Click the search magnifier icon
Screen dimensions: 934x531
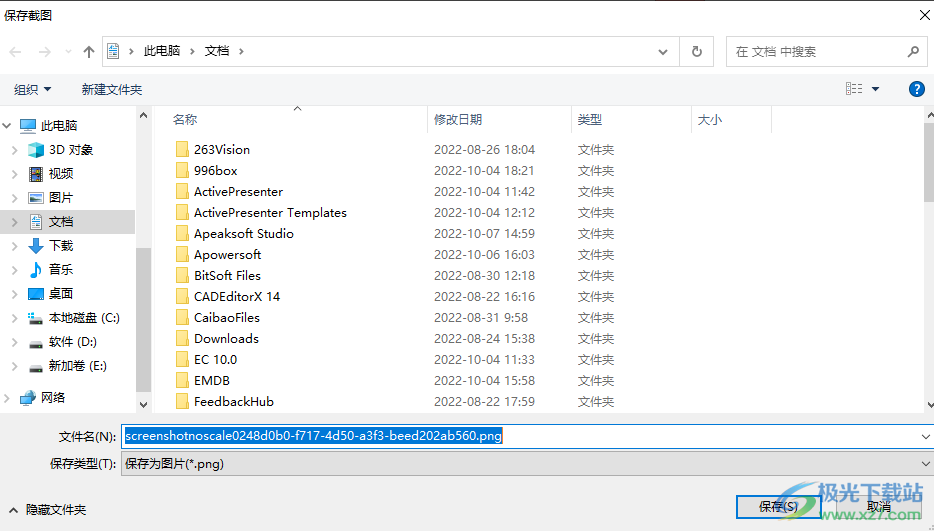pos(913,52)
